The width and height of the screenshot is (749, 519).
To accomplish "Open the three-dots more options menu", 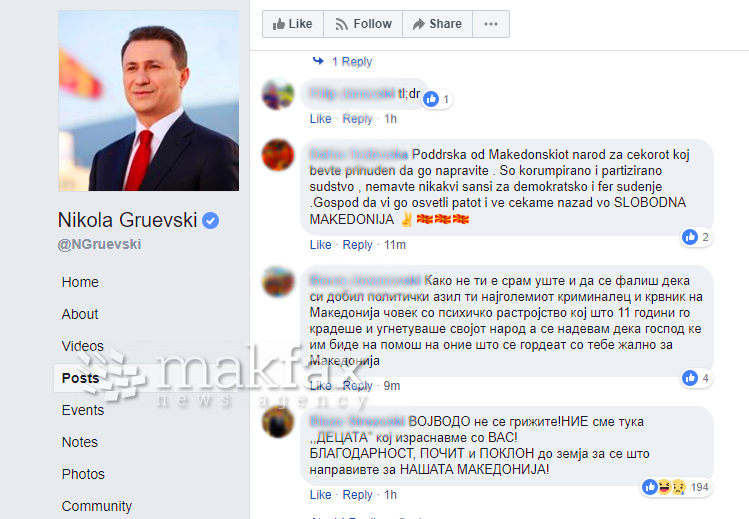I will [x=491, y=24].
